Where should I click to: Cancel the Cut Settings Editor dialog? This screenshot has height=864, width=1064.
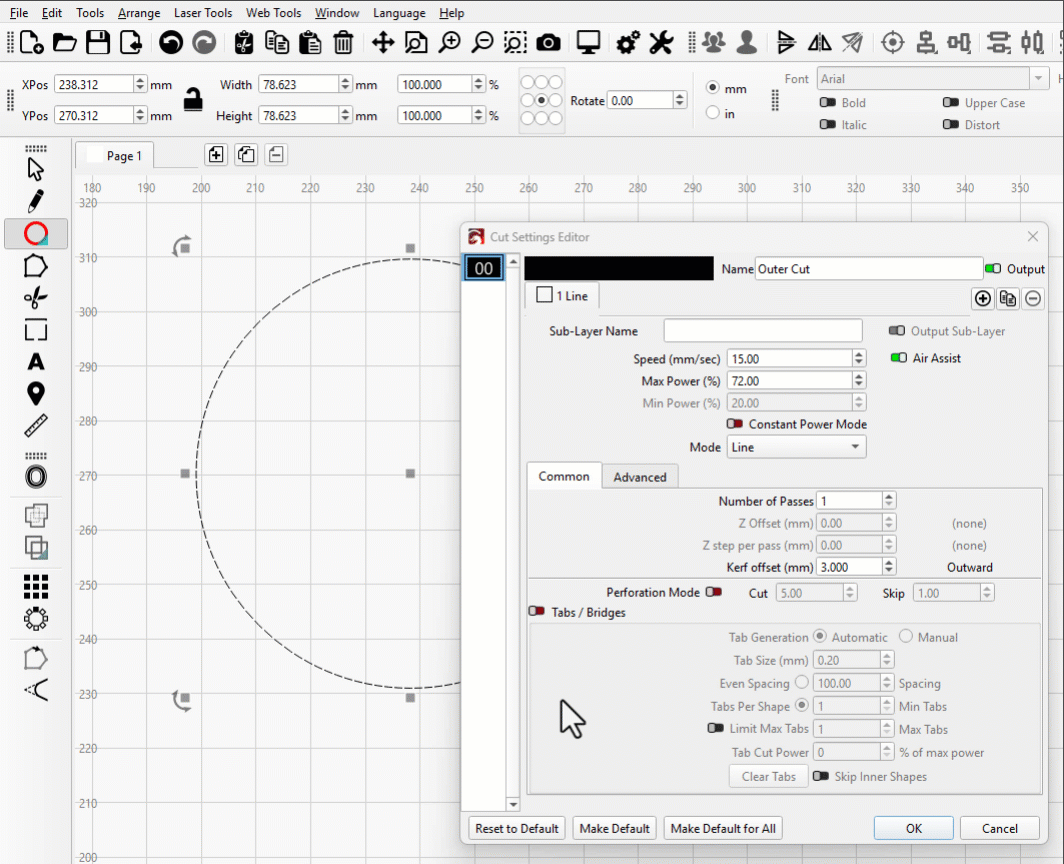coord(1000,828)
